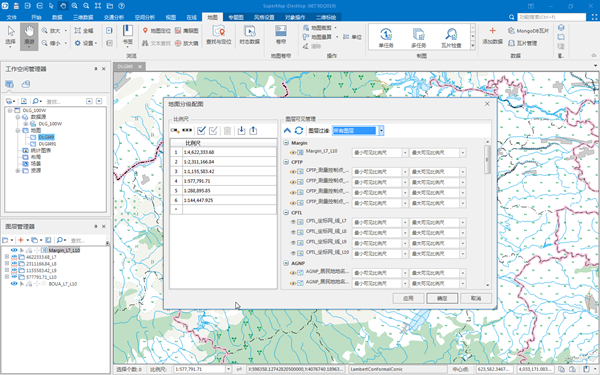The height and width of the screenshot is (375, 600).
Task: Switch to the 空间分析 ribbon tab
Action: (x=145, y=17)
